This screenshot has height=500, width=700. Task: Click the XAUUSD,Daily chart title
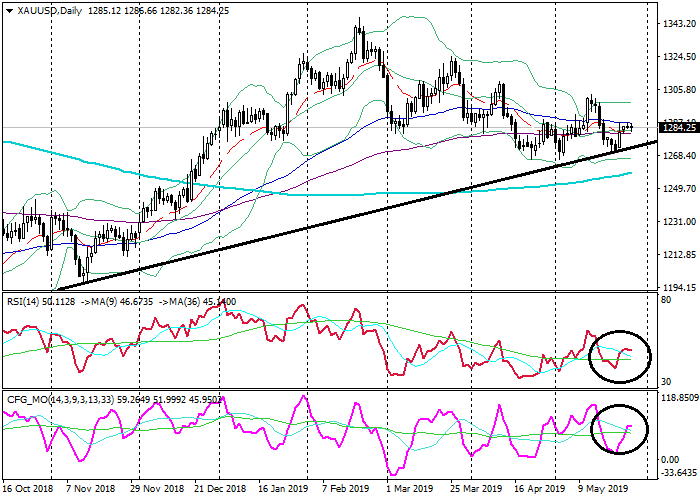tap(45, 9)
